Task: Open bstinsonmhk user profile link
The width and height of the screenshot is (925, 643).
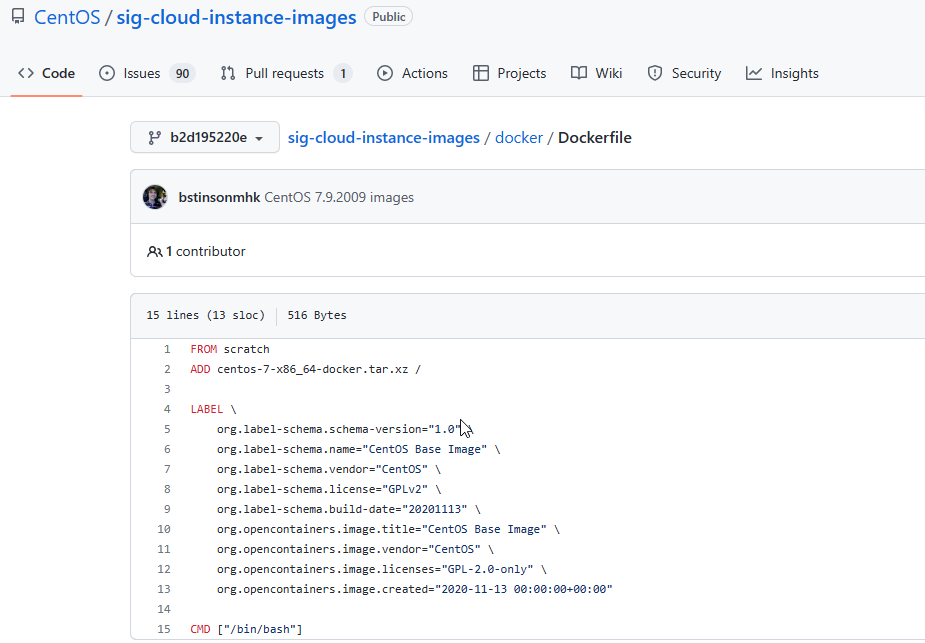Action: (x=219, y=197)
